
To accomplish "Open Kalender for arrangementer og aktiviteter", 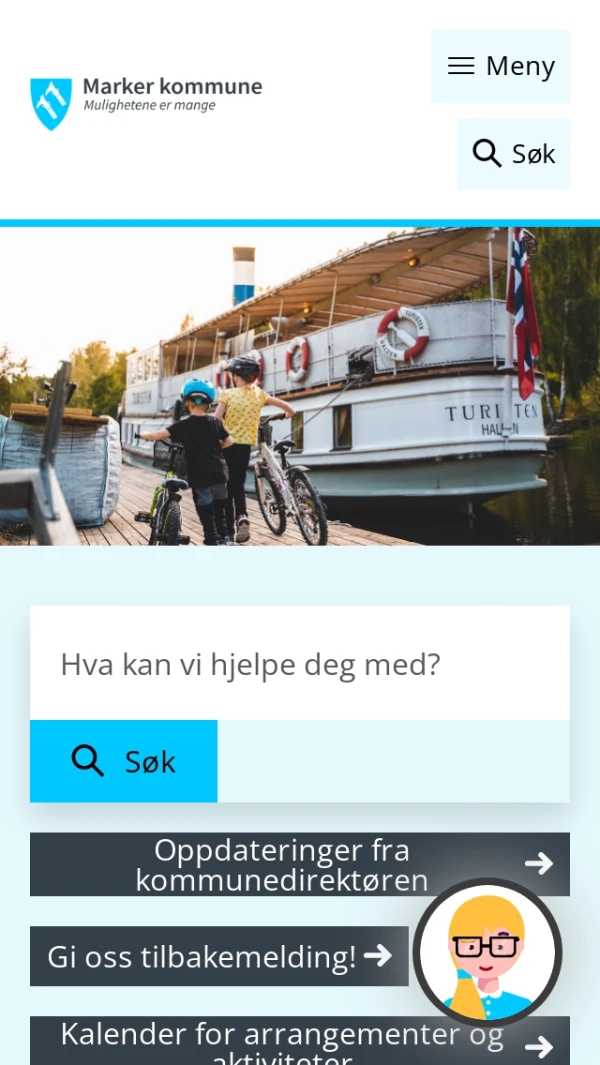I will click(x=300, y=1041).
